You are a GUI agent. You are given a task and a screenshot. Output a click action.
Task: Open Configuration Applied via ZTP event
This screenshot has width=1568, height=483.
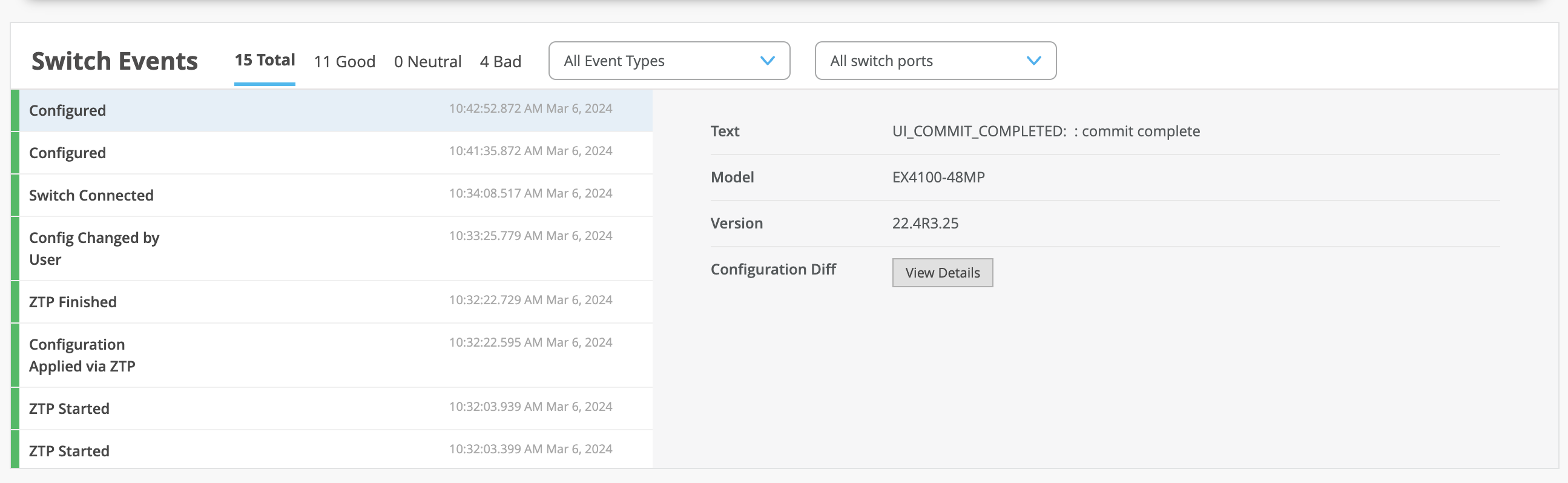click(x=331, y=355)
